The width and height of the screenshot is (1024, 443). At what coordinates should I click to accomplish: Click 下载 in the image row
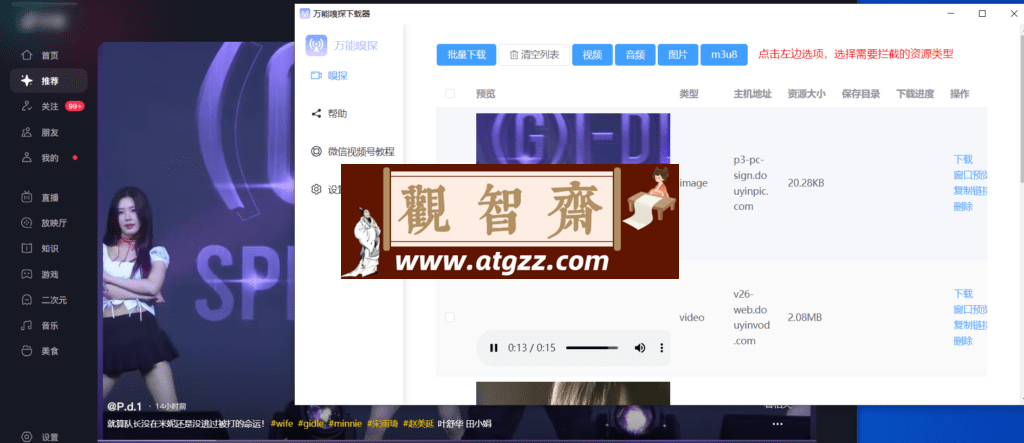click(x=963, y=159)
